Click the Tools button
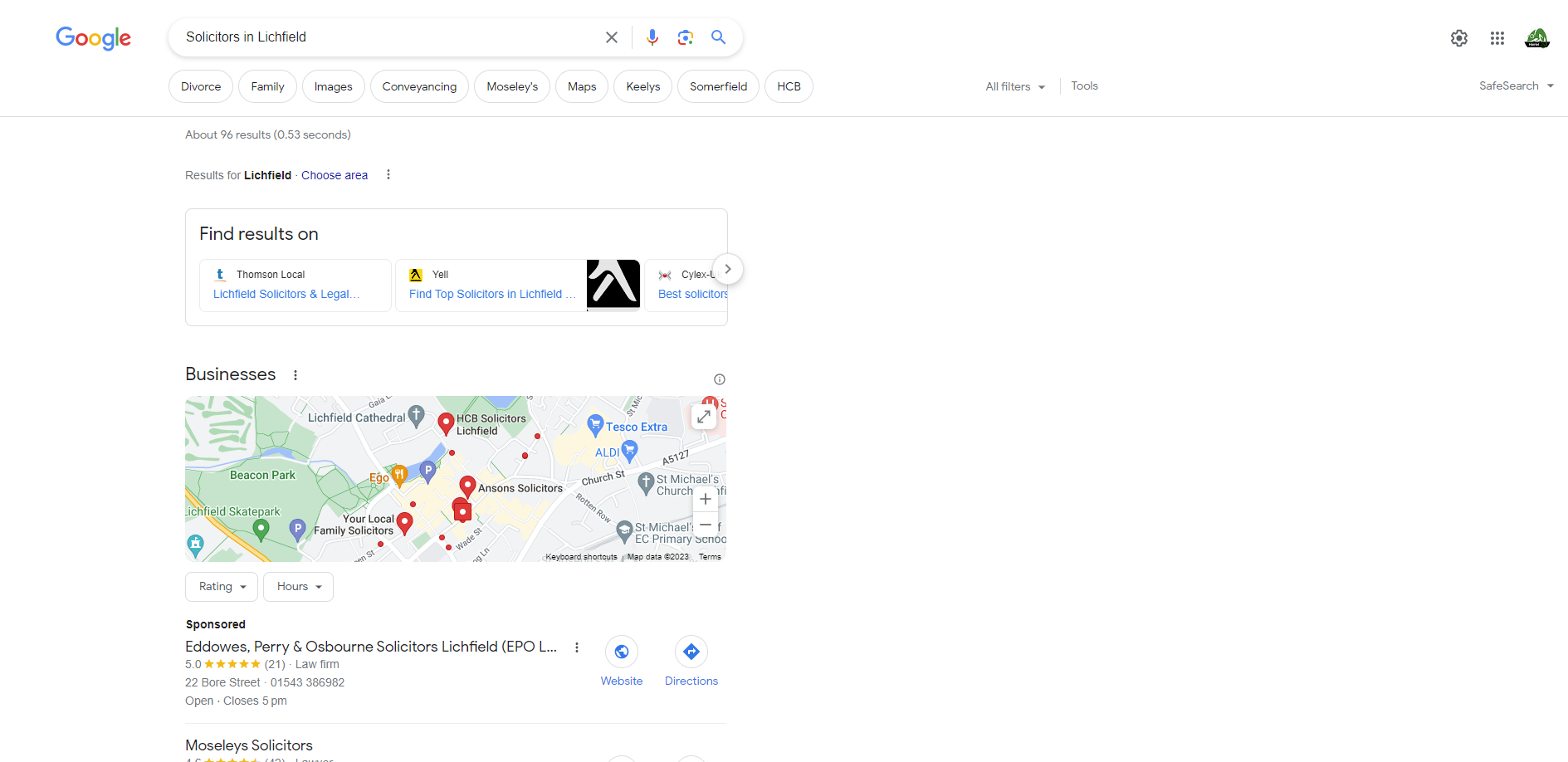Viewport: 1568px width, 762px height. 1084,85
